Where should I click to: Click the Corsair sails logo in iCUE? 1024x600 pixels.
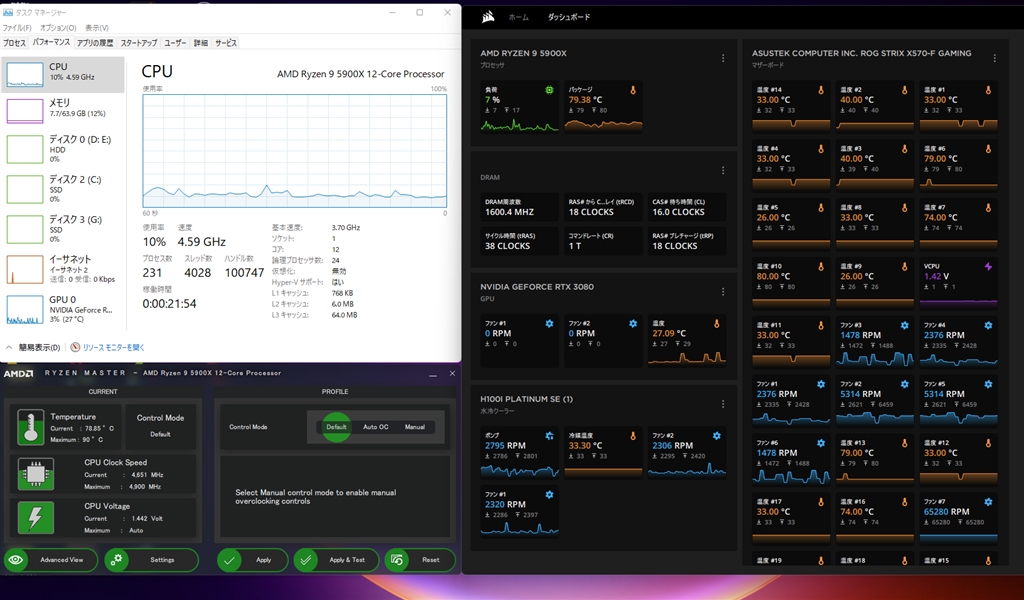[x=488, y=17]
